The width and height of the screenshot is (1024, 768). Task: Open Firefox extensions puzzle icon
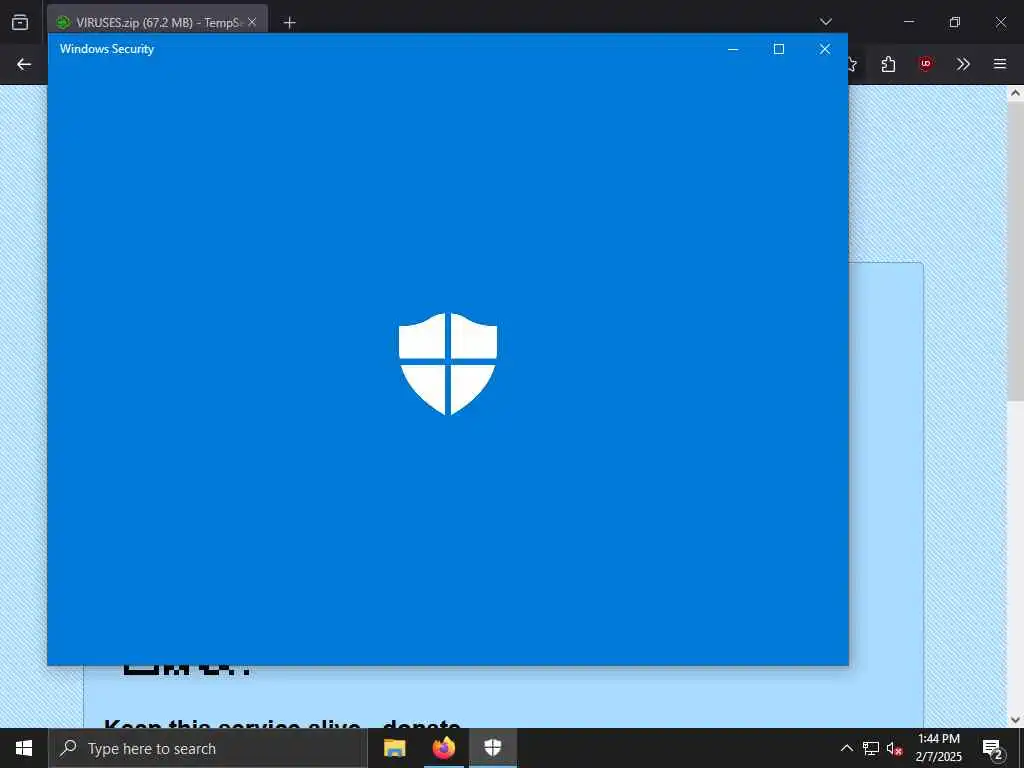coord(888,64)
